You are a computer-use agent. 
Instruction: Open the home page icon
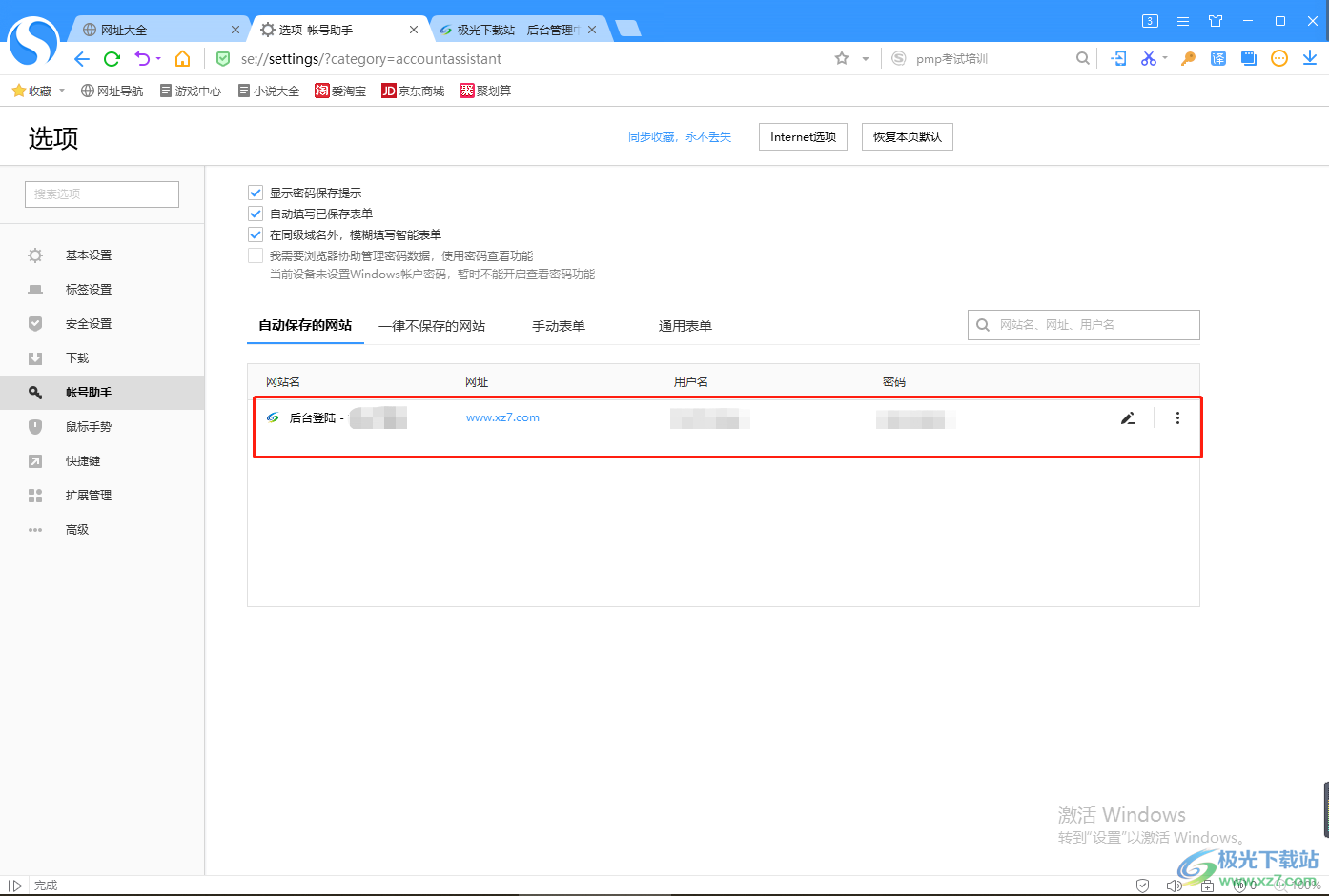point(182,59)
